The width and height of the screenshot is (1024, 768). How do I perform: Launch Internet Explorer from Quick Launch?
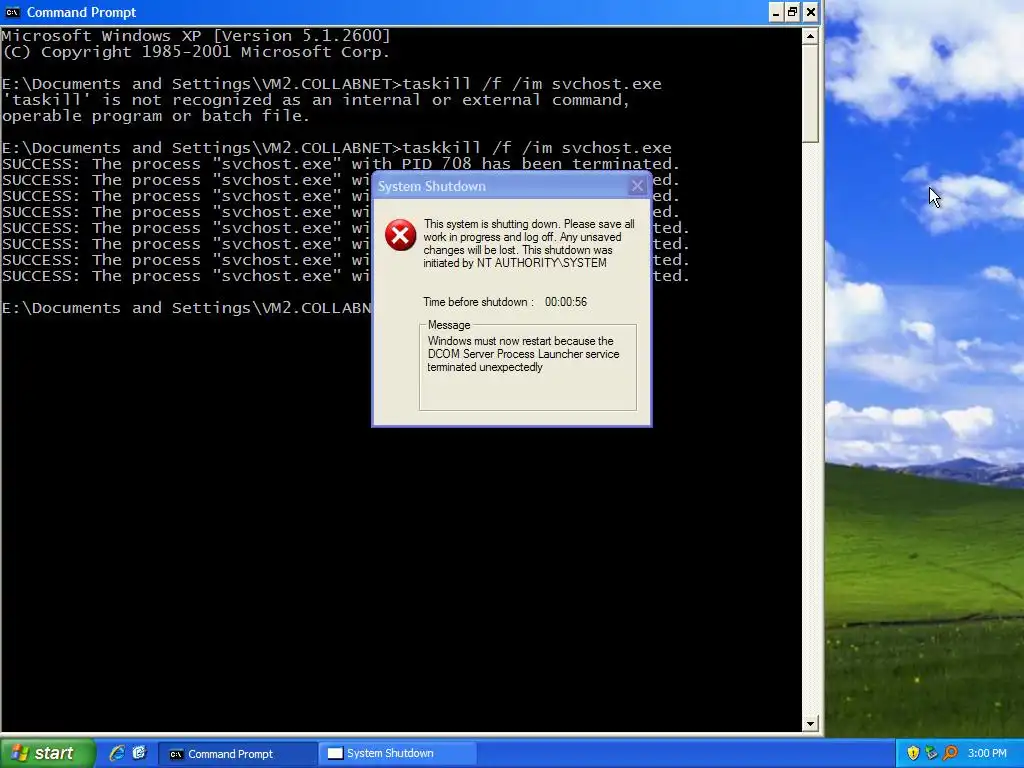coord(117,753)
